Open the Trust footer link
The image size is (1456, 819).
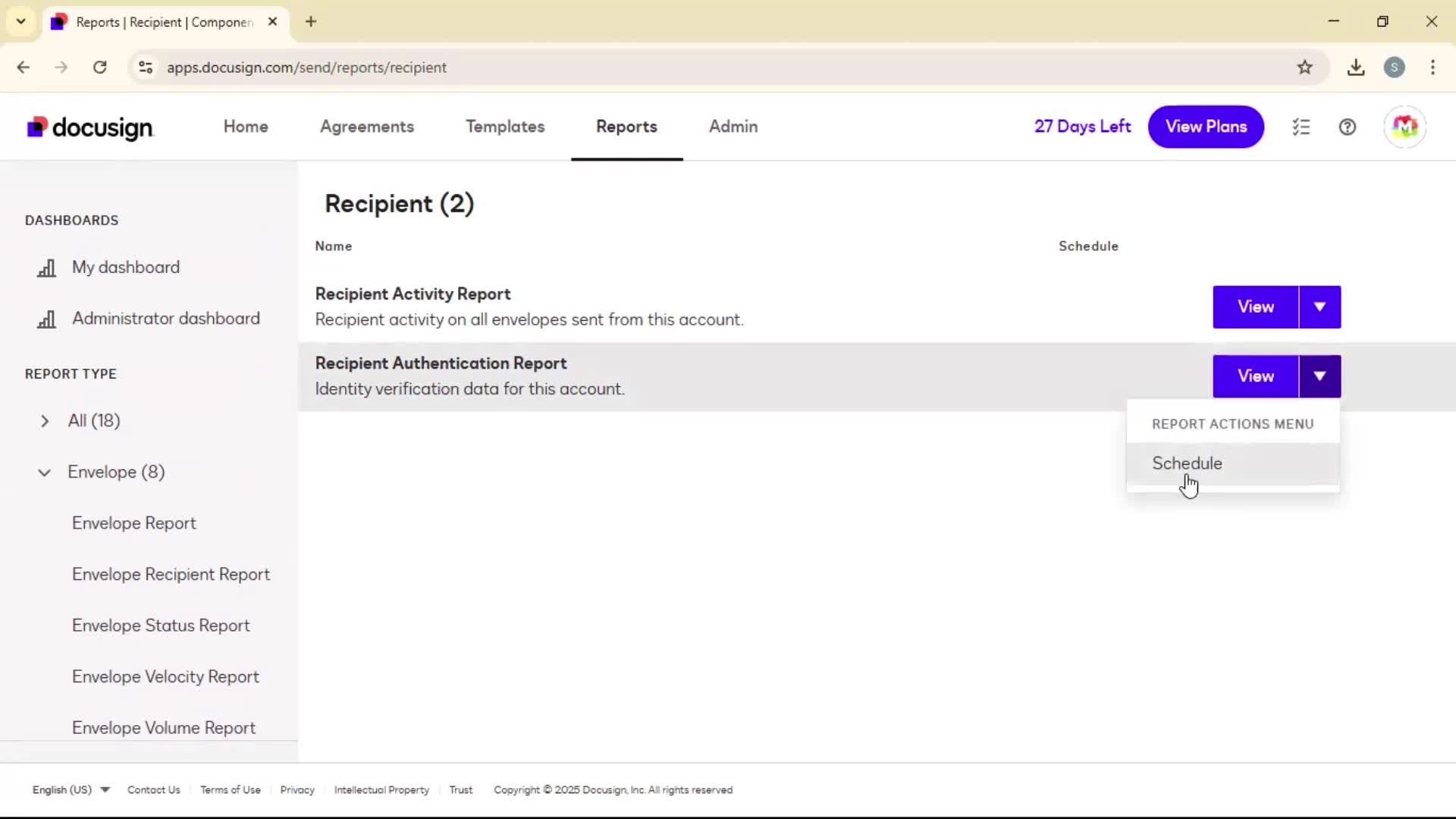pos(461,790)
